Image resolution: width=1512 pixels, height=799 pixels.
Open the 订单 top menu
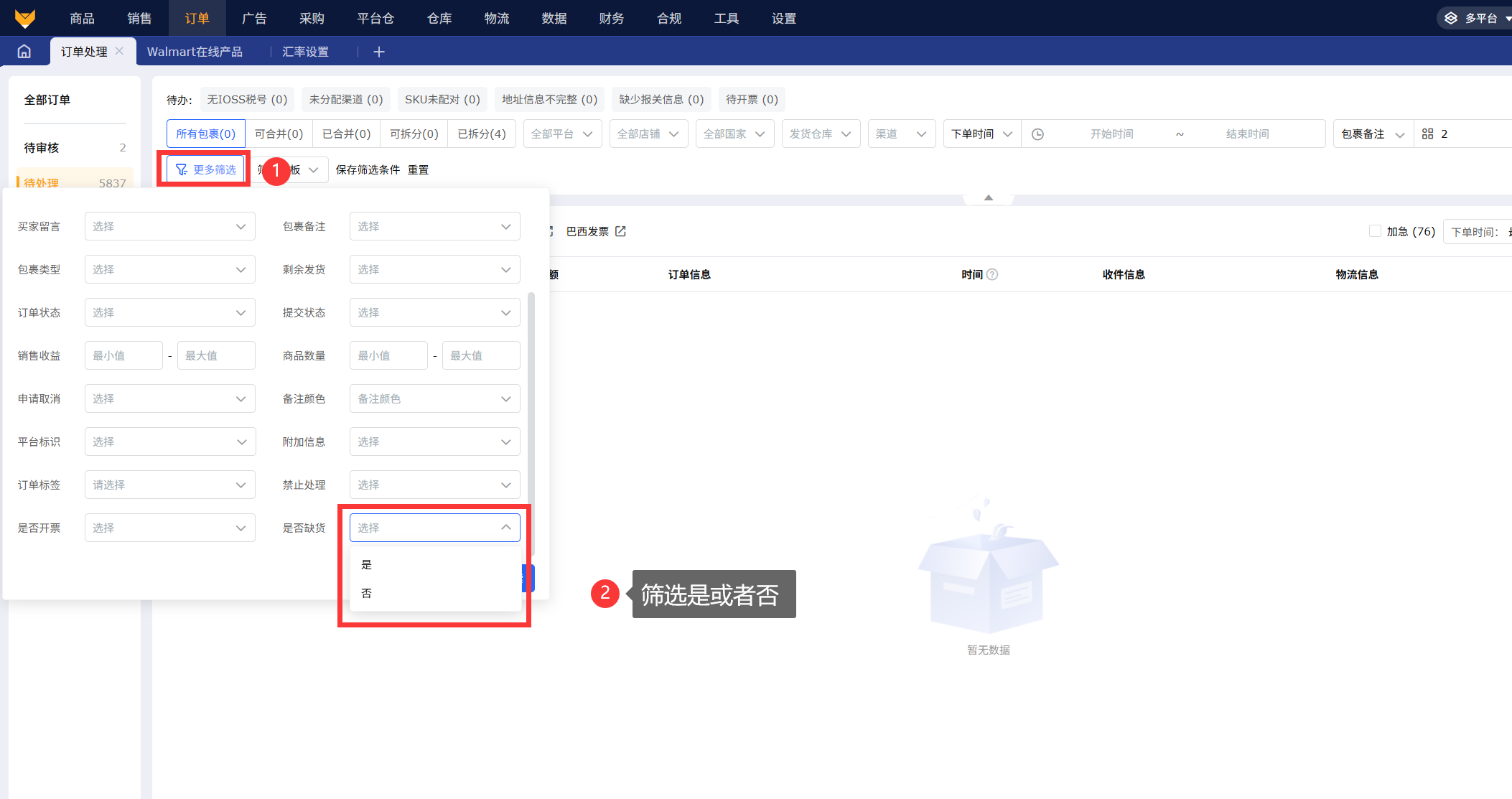coord(197,18)
